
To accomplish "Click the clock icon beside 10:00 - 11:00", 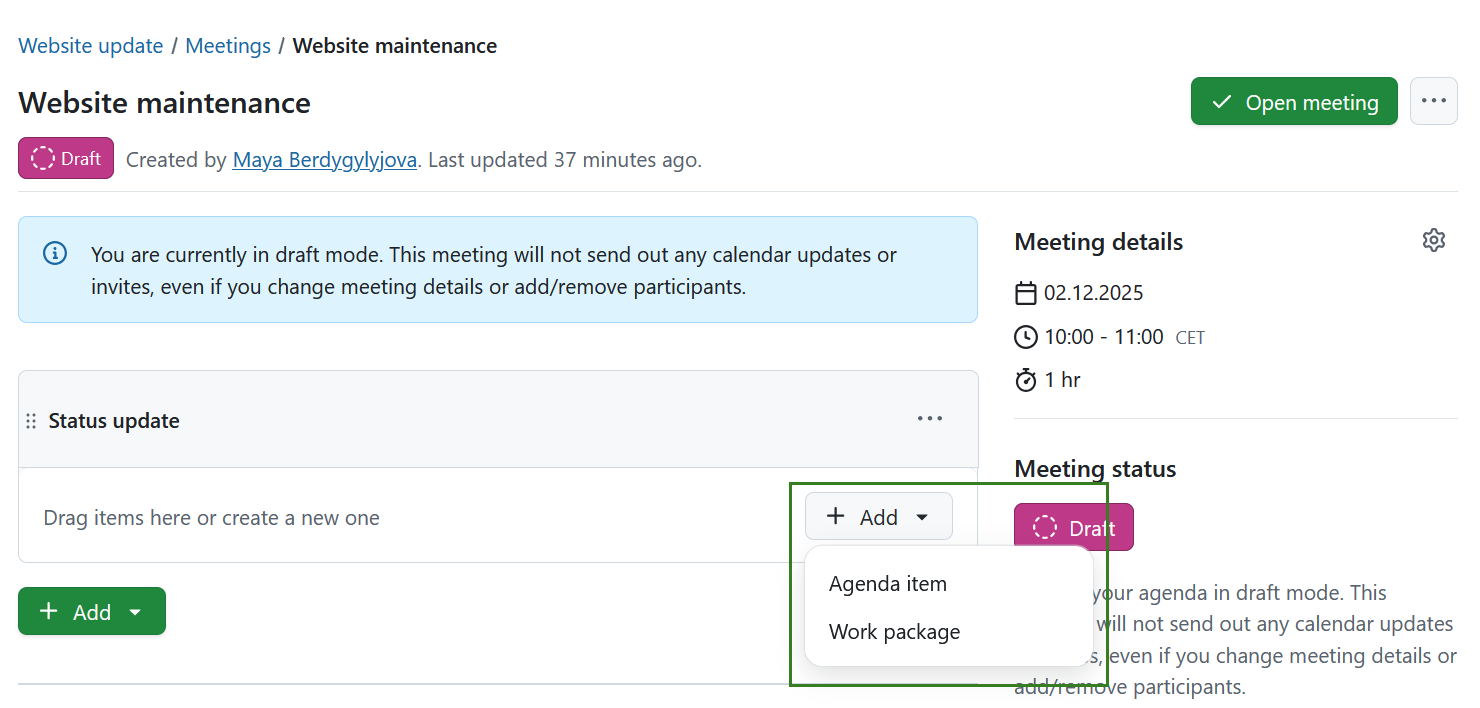I will [x=1025, y=337].
